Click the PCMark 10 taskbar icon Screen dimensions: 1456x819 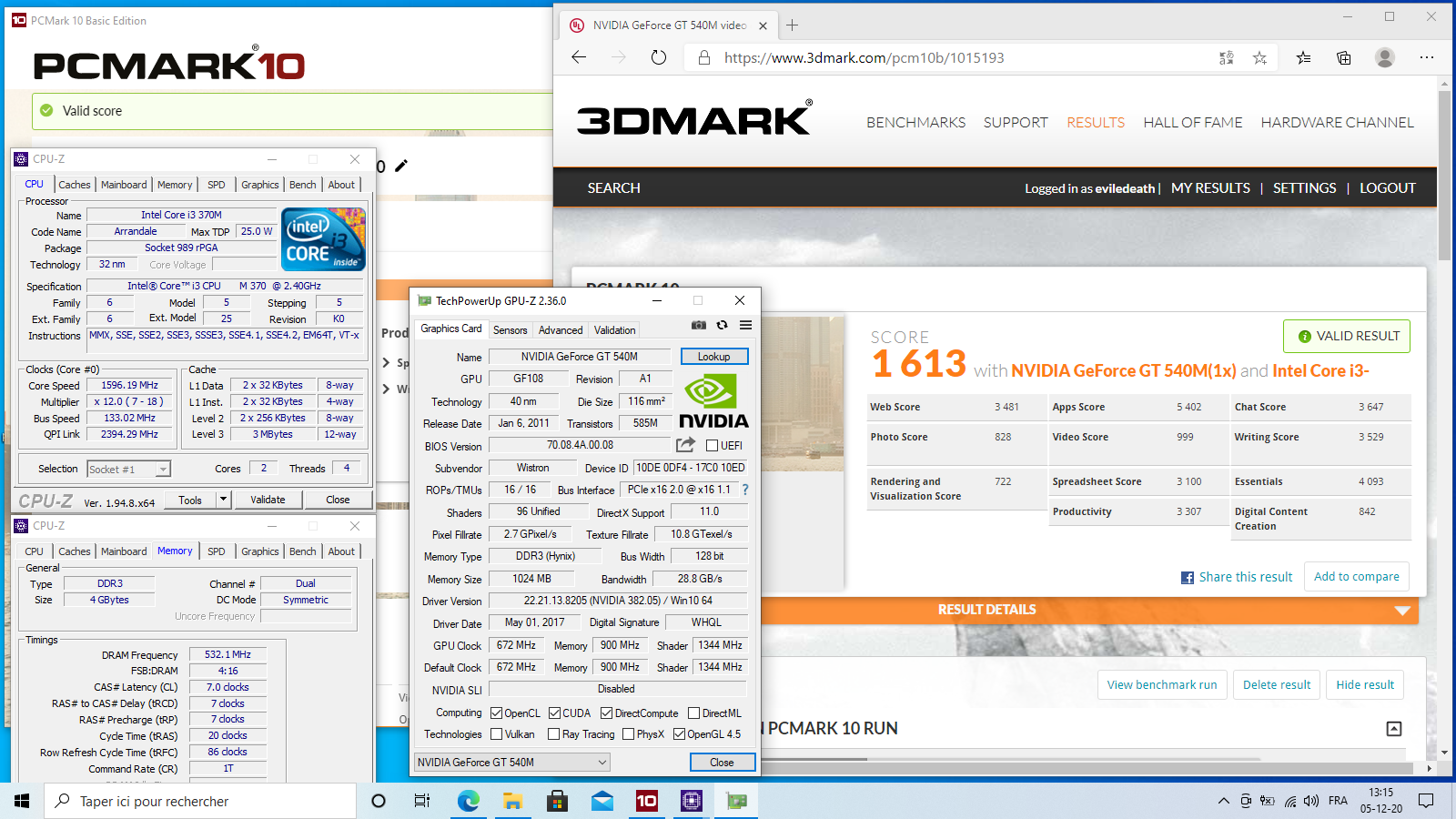pos(646,801)
